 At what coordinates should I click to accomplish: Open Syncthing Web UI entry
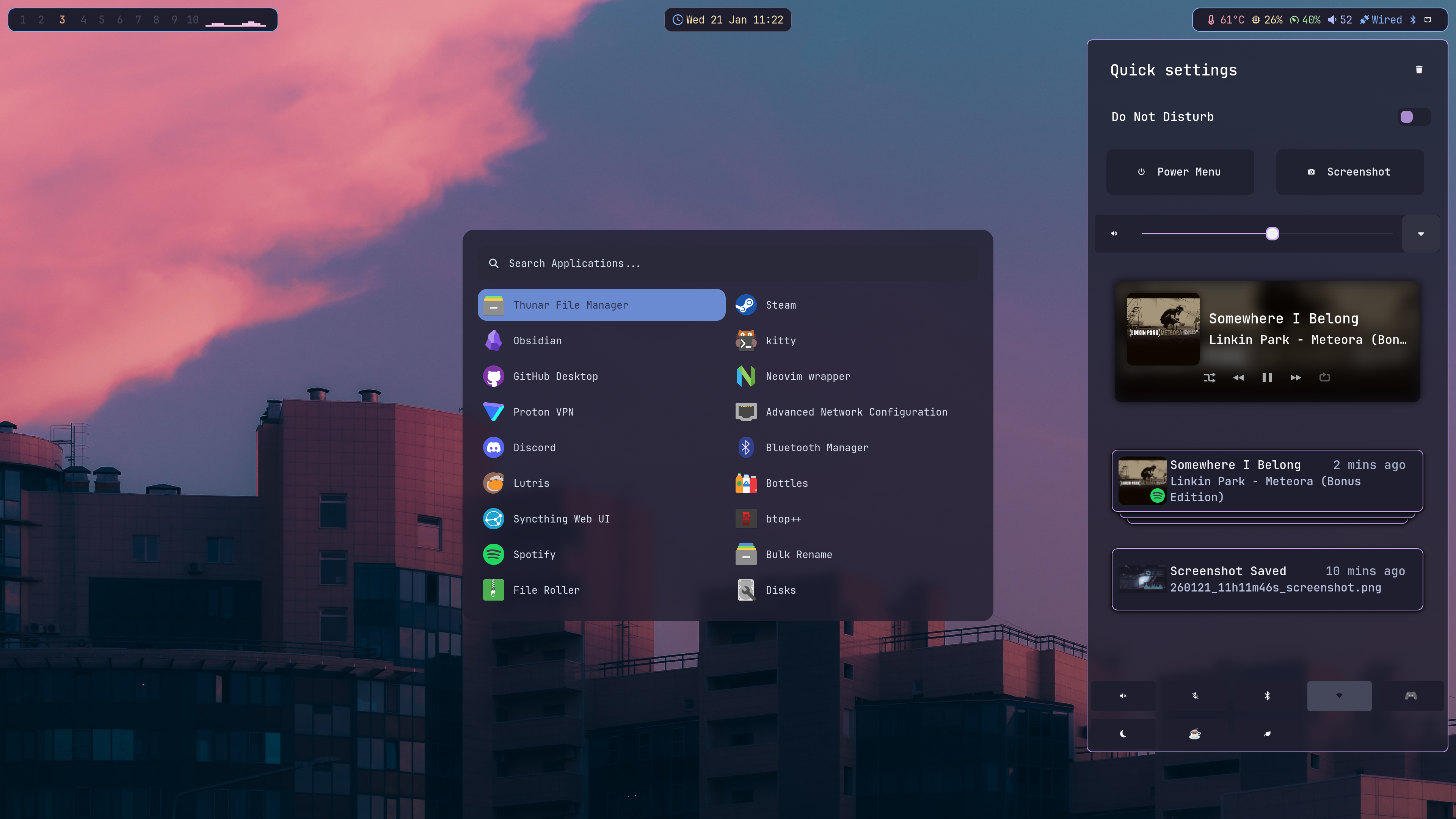(x=601, y=519)
